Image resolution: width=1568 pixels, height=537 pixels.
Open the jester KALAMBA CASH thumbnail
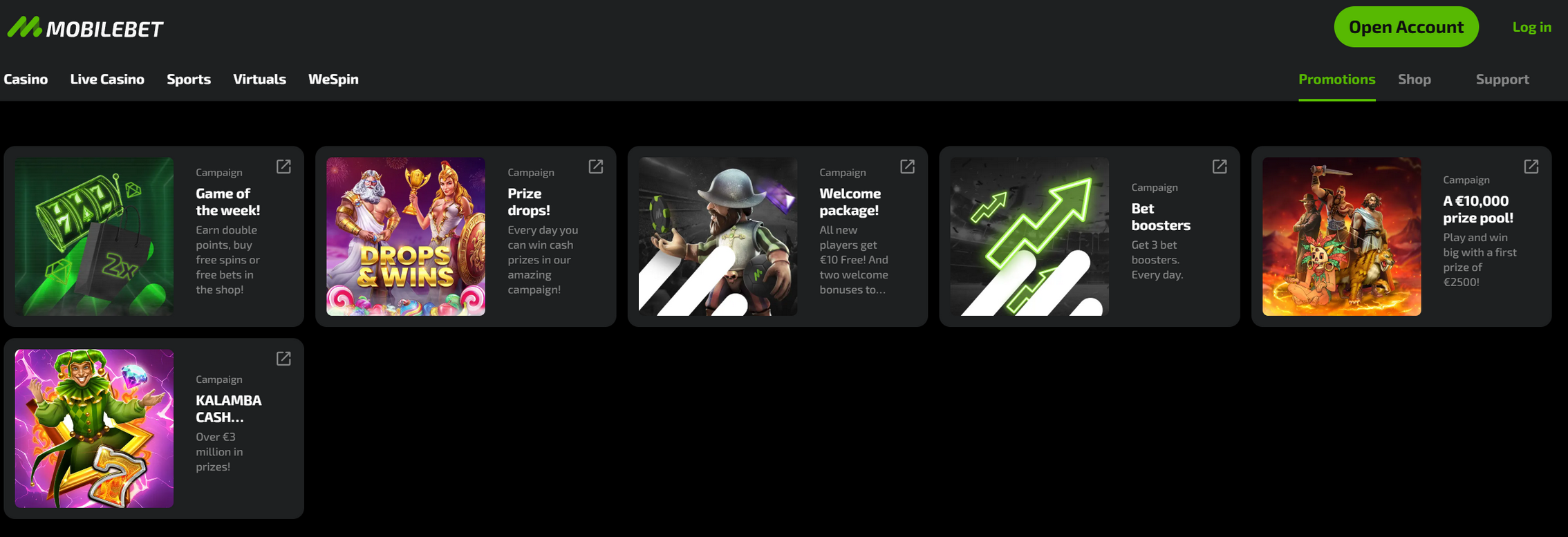(94, 428)
